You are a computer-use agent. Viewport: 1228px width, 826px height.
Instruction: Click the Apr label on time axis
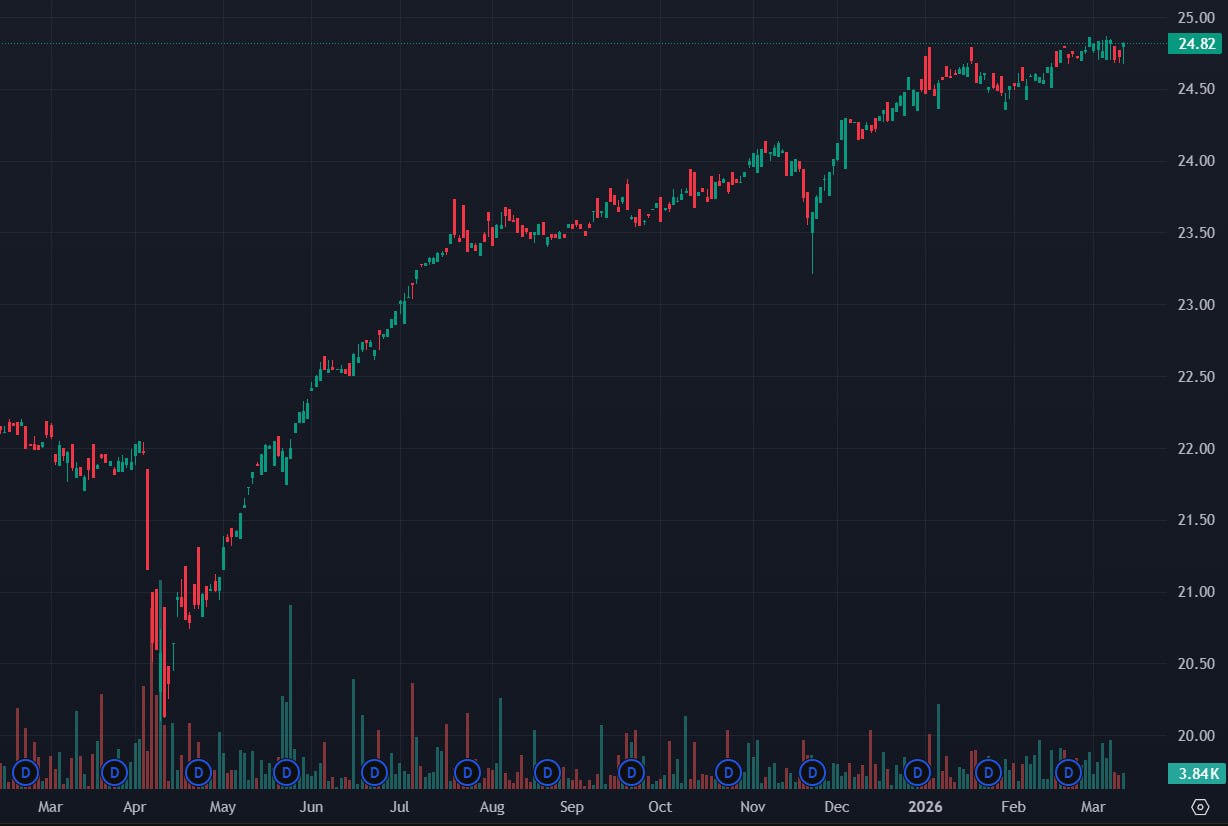pos(134,806)
